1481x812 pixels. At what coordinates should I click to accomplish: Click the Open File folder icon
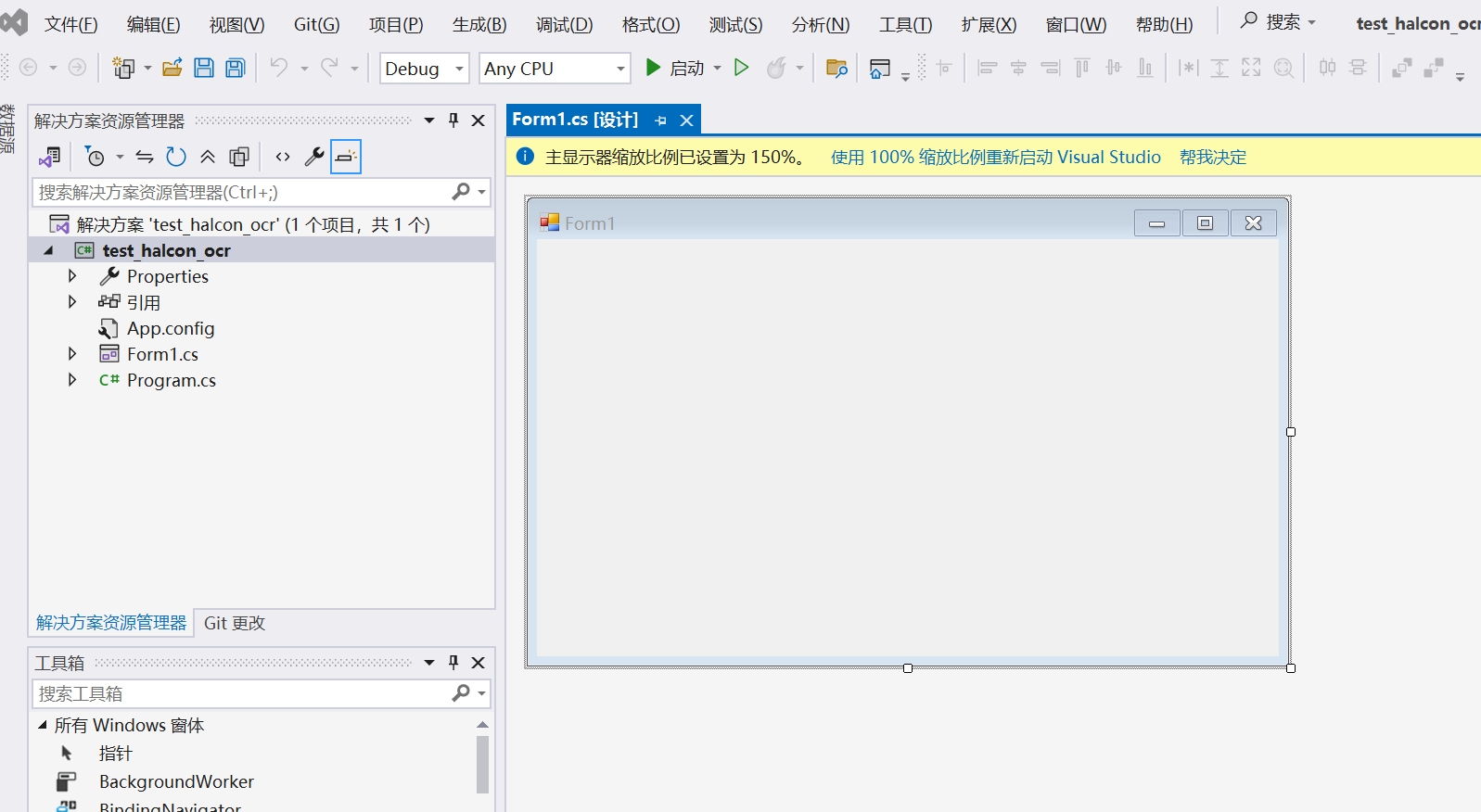click(172, 68)
